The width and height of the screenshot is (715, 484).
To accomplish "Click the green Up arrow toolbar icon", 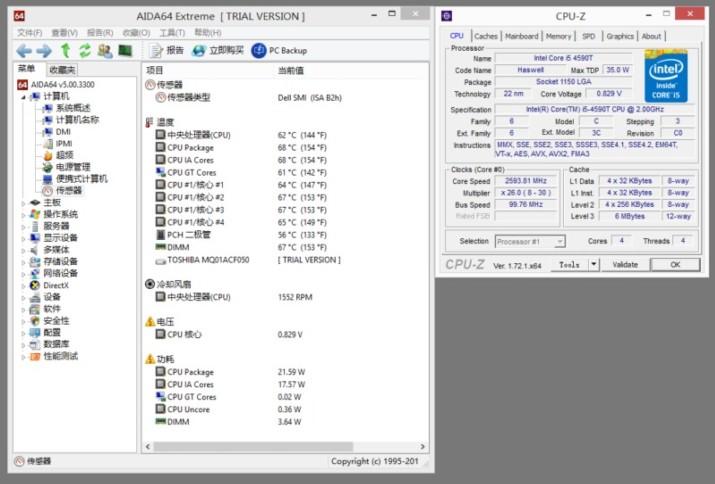I will click(x=65, y=51).
